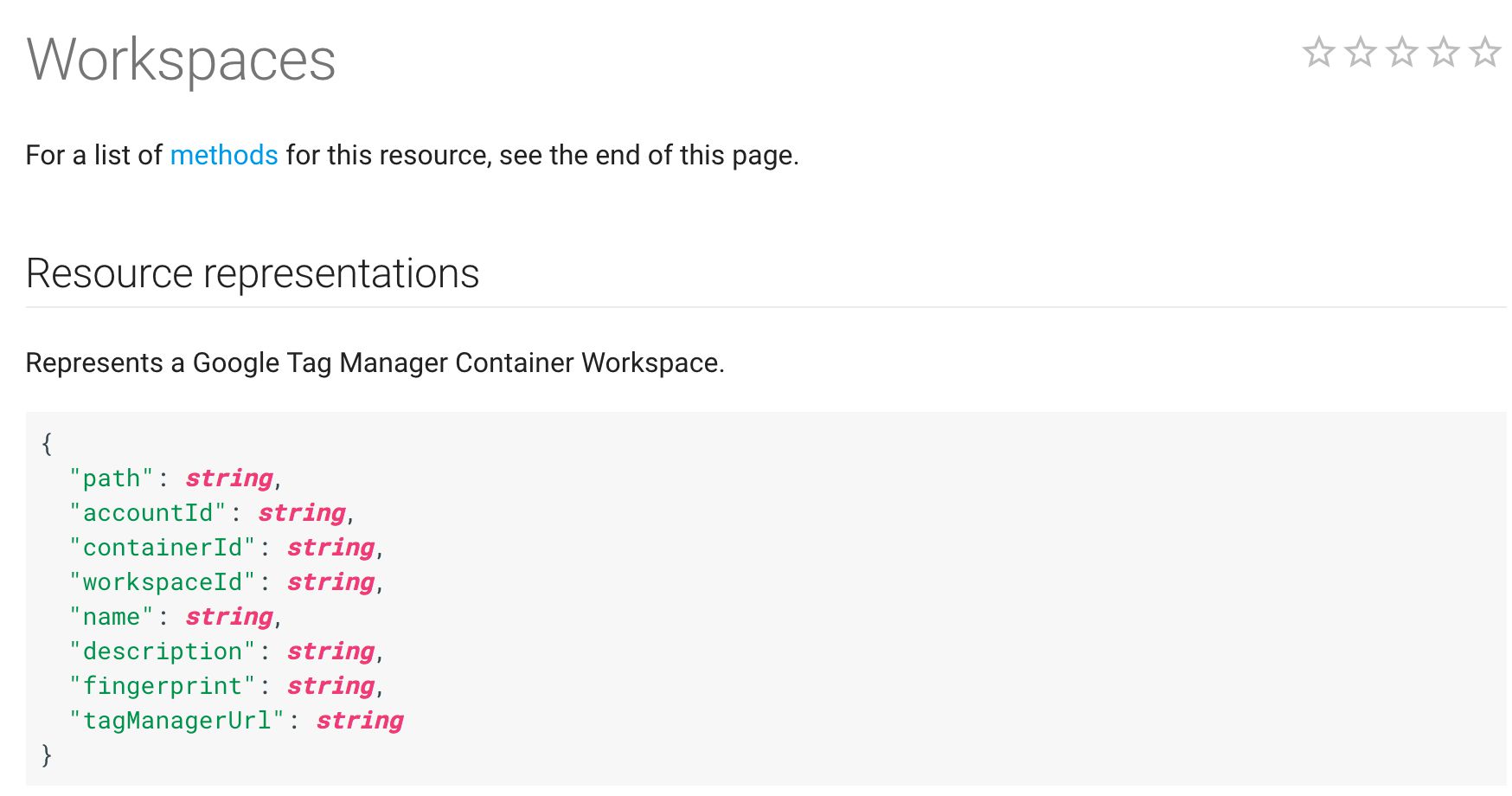Click the "tagManagerUrl" property name
The height and width of the screenshot is (796, 1512).
177,721
